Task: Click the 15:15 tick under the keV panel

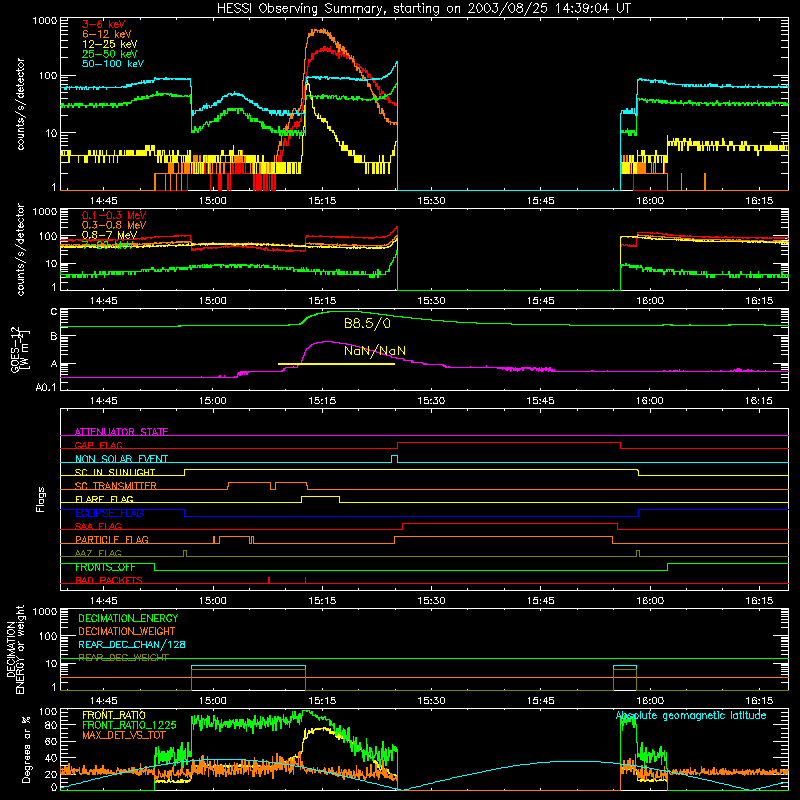Action: click(x=322, y=201)
